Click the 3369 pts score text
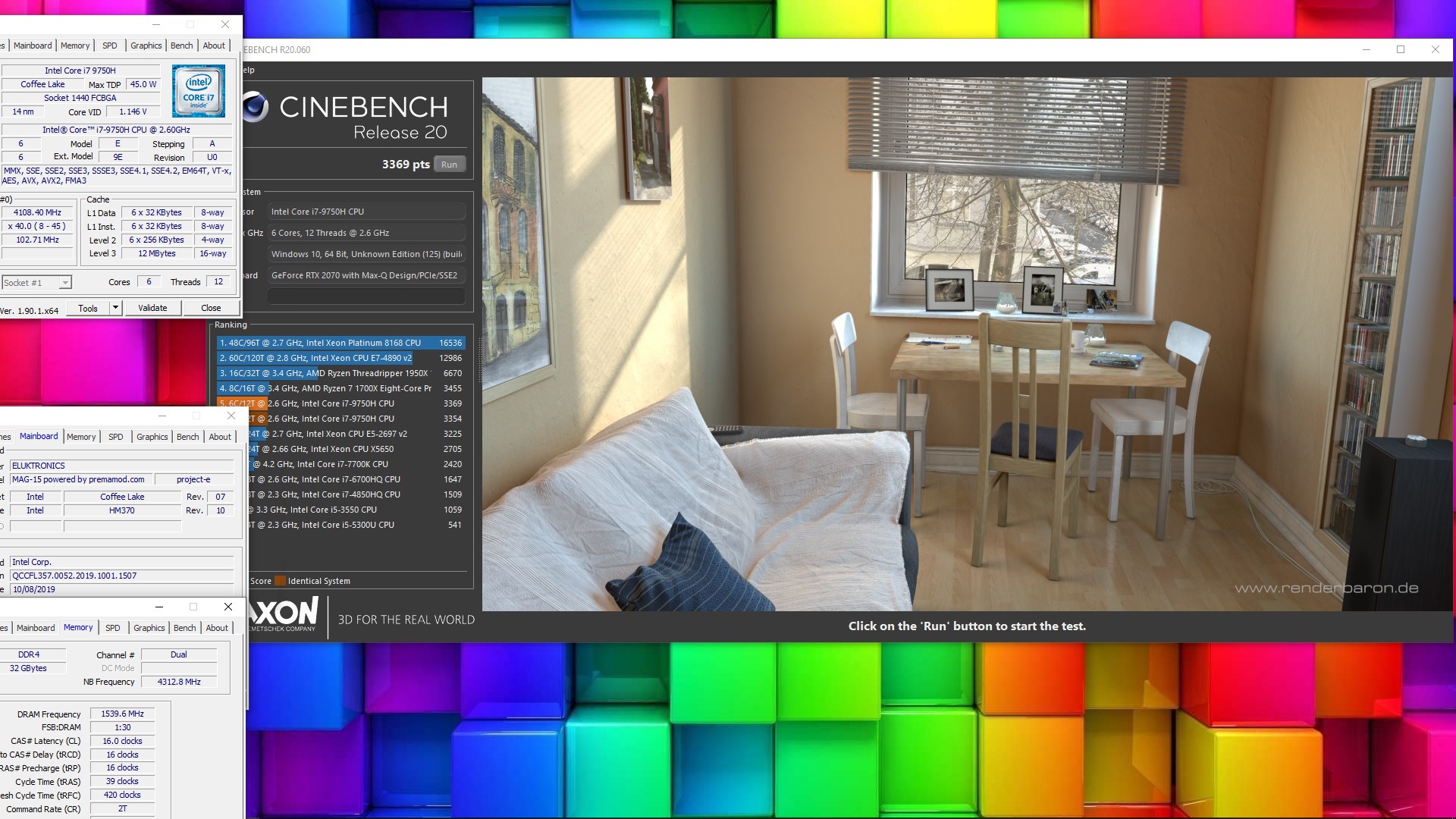This screenshot has height=819, width=1456. pyautogui.click(x=406, y=165)
